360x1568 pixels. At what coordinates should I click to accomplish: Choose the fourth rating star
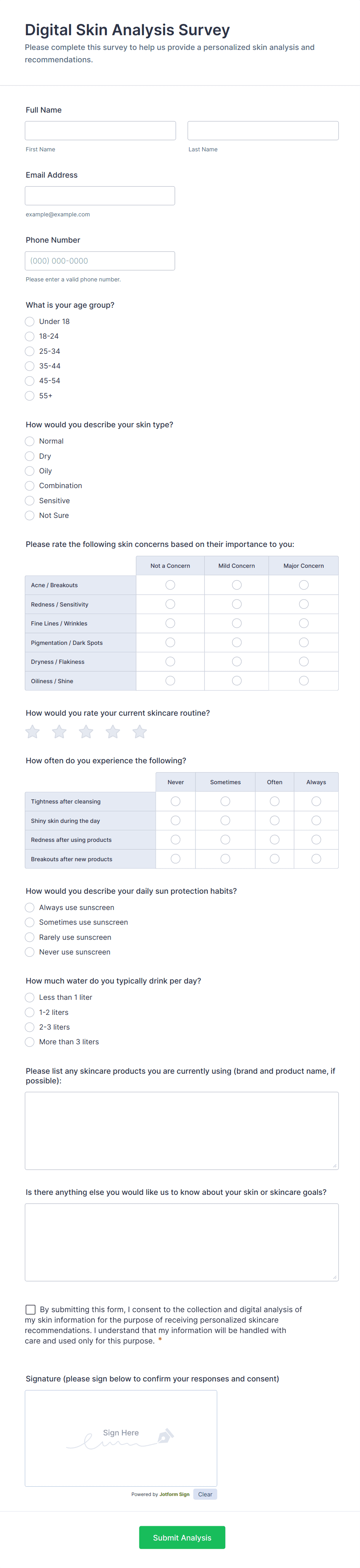click(x=113, y=732)
